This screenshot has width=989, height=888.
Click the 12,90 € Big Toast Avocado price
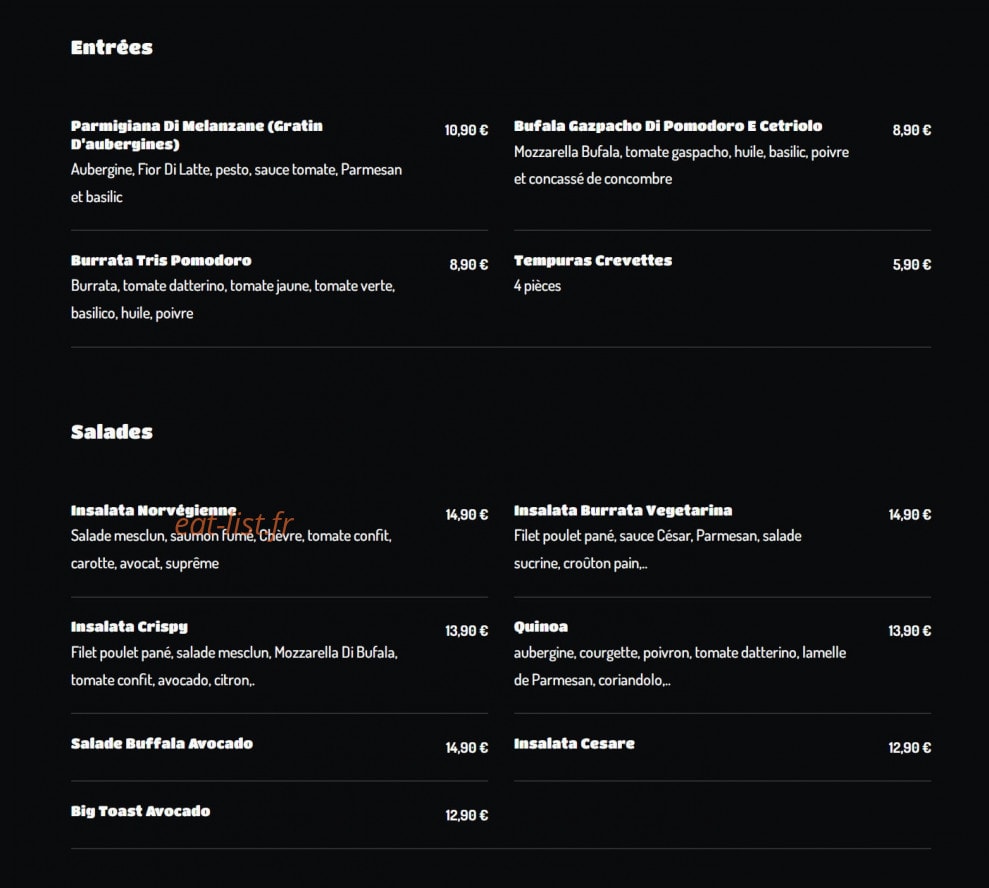[467, 815]
